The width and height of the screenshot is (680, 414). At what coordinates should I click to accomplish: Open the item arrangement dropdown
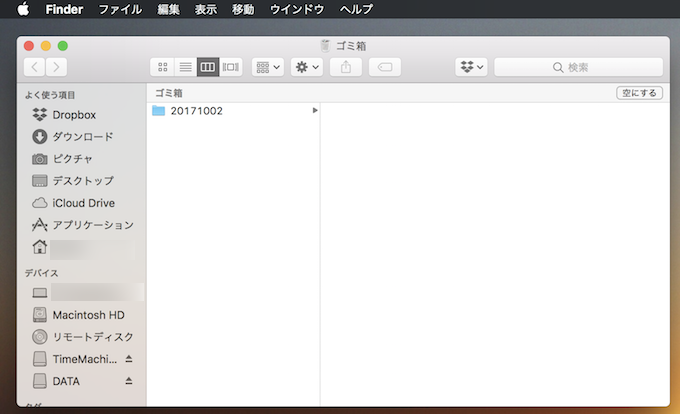pos(267,67)
